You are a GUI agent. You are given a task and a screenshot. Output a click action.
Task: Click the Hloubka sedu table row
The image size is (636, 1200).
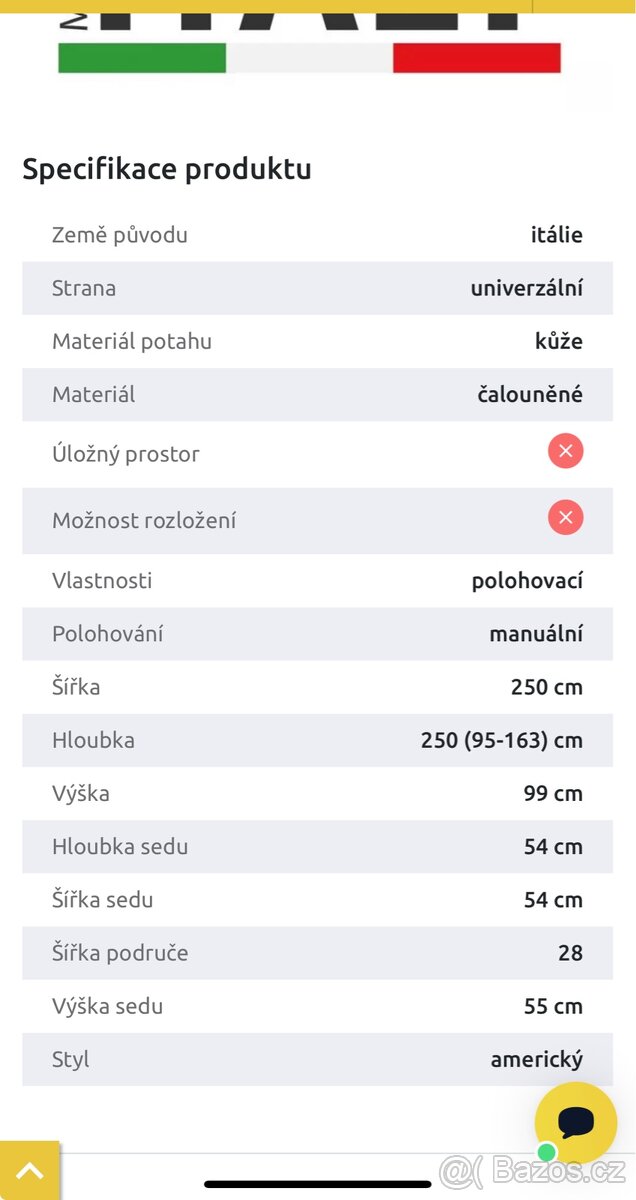point(317,847)
